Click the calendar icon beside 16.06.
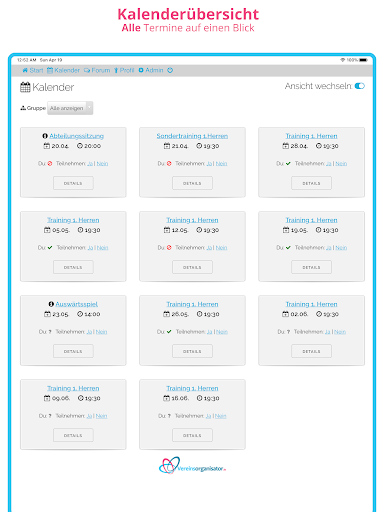384x512 pixels. click(x=166, y=398)
